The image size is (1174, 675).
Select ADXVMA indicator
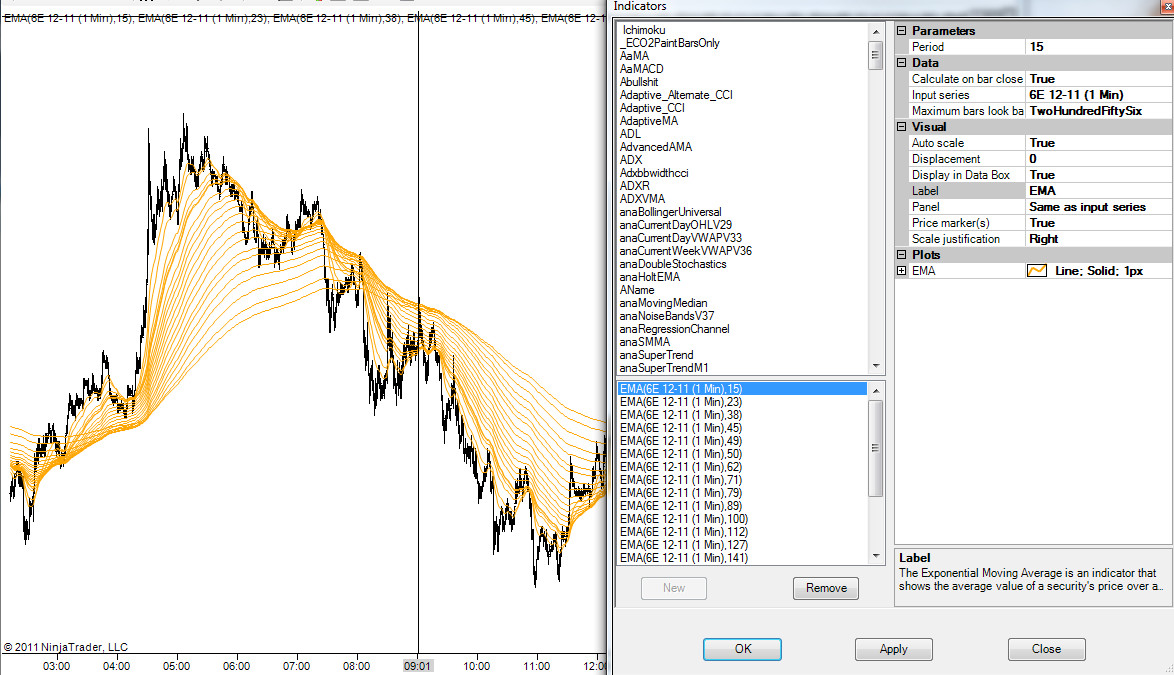642,199
